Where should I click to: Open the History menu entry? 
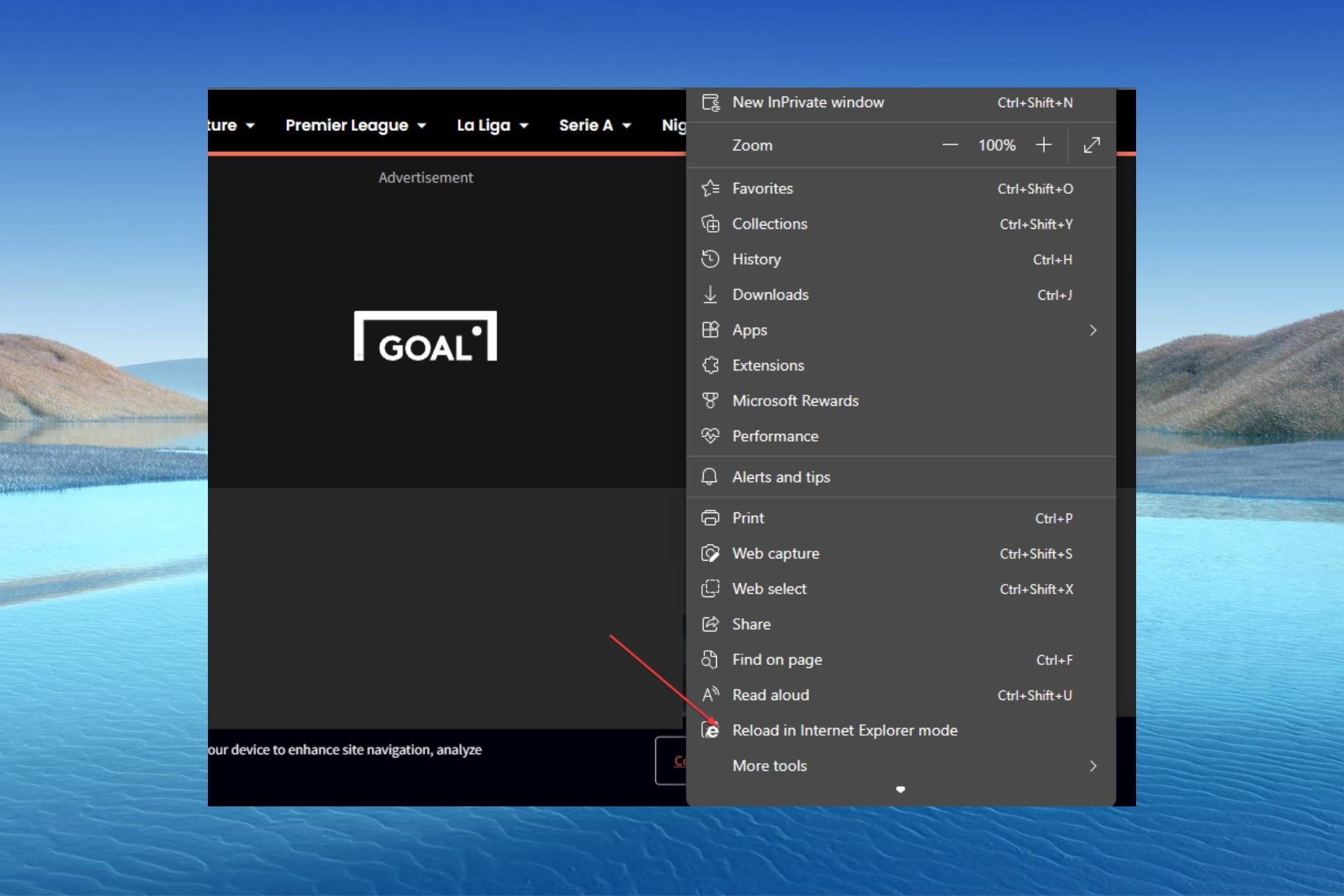901,259
